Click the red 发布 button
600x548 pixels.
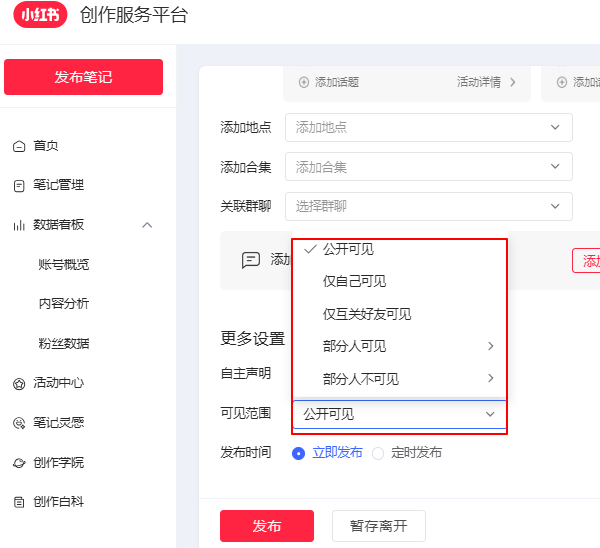pos(267,526)
